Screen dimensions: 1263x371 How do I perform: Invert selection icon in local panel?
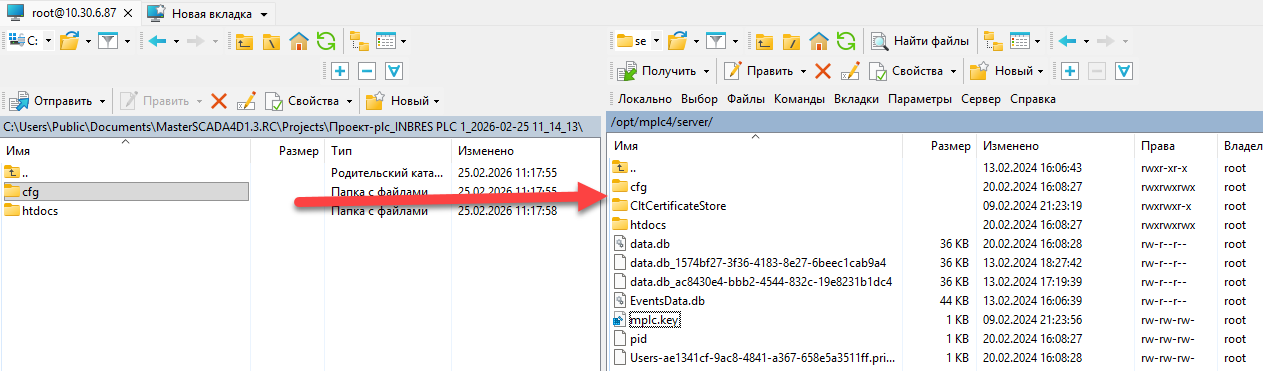click(x=394, y=71)
